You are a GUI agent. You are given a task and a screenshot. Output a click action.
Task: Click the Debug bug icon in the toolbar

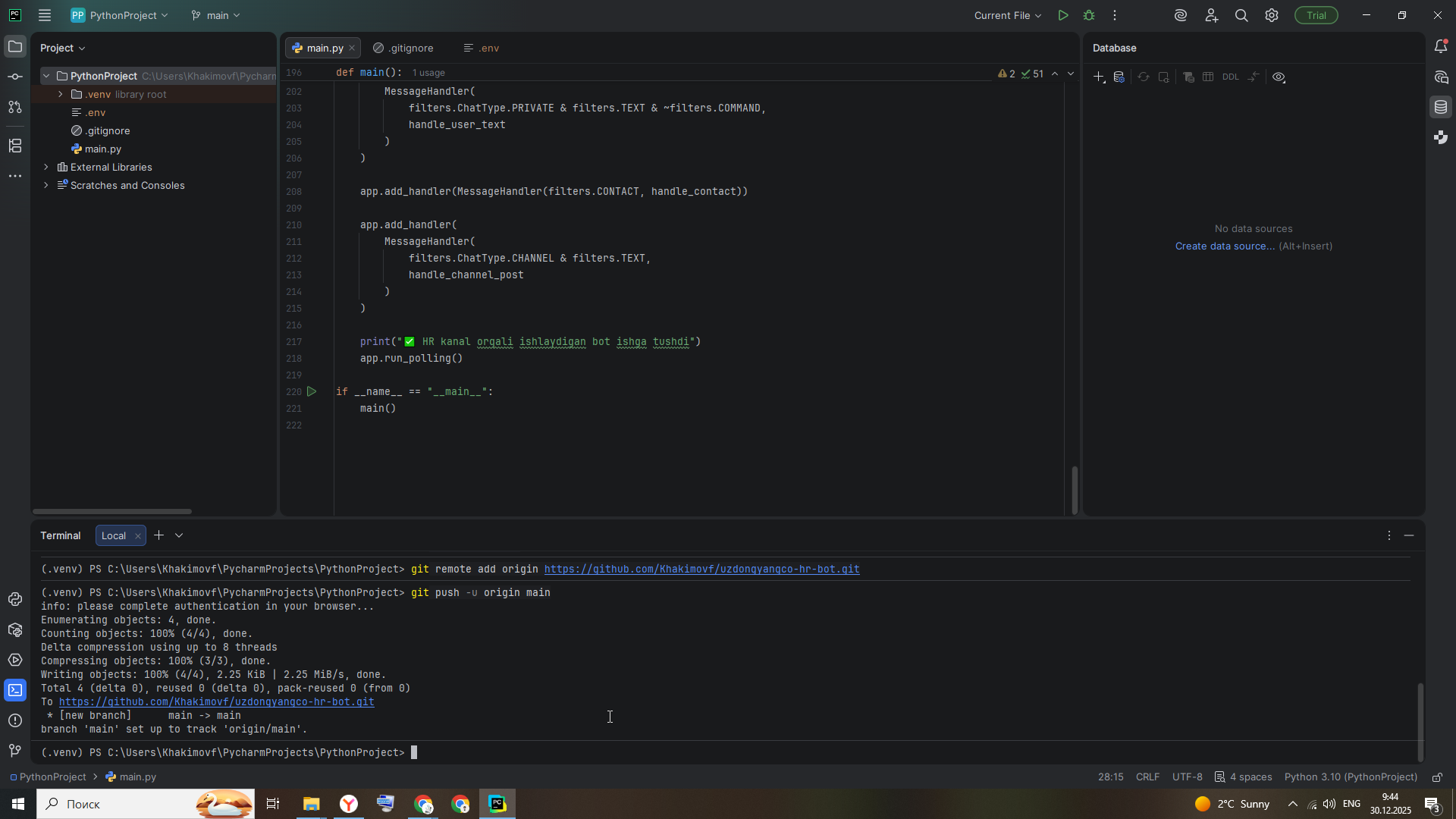pos(1089,15)
